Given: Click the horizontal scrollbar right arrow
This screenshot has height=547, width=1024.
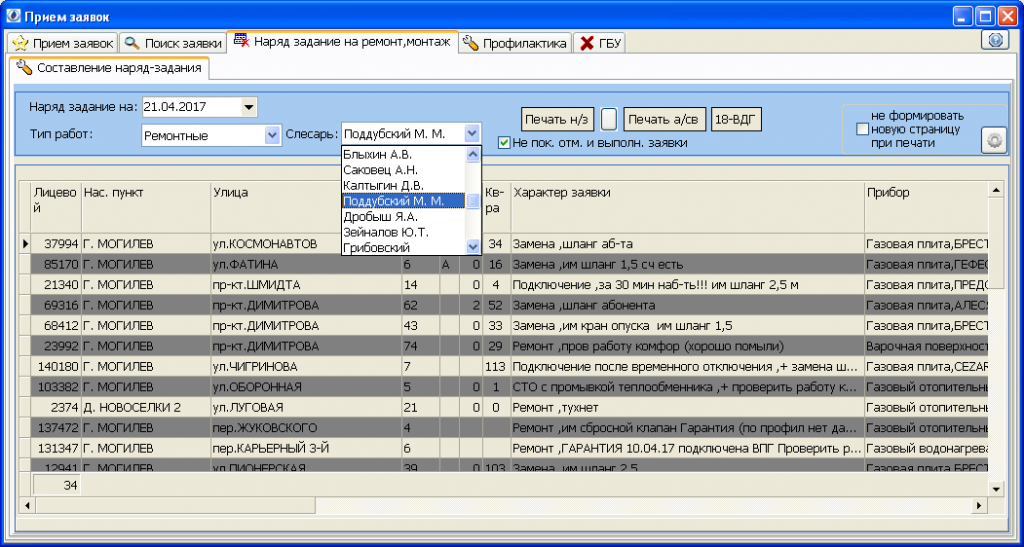Looking at the screenshot, I should 979,505.
